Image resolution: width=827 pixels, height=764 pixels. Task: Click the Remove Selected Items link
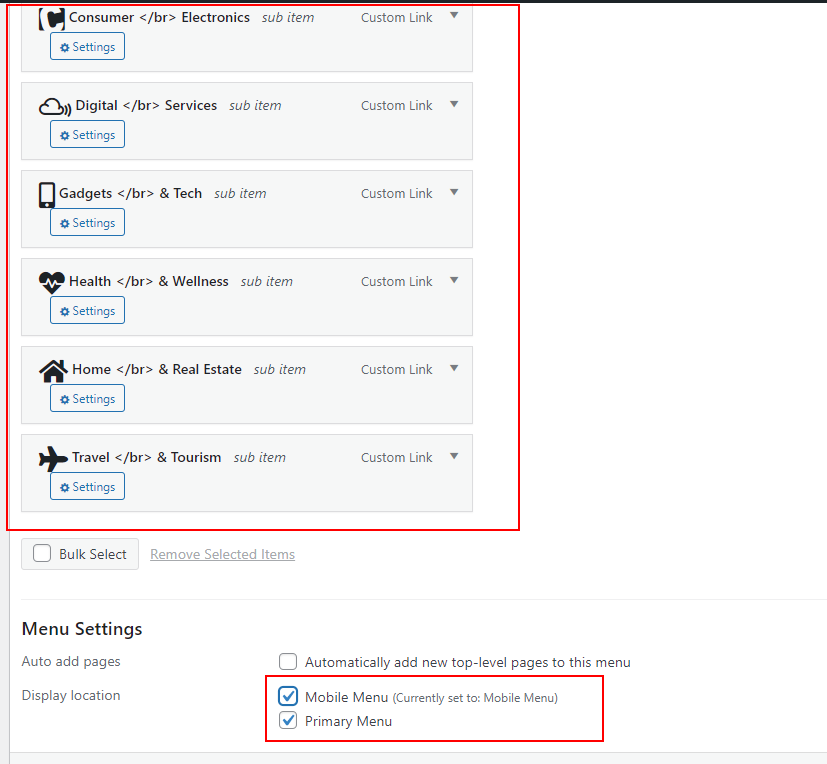(223, 555)
